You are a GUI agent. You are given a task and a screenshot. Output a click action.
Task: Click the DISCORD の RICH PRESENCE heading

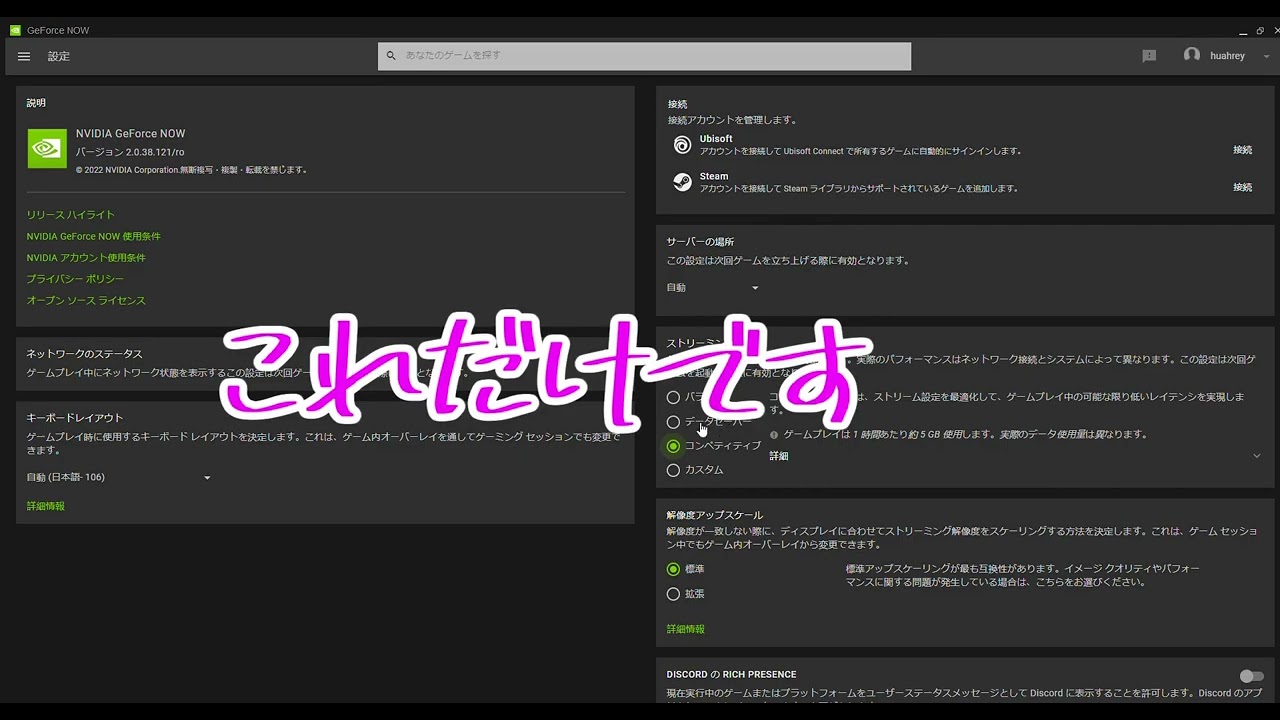click(731, 675)
